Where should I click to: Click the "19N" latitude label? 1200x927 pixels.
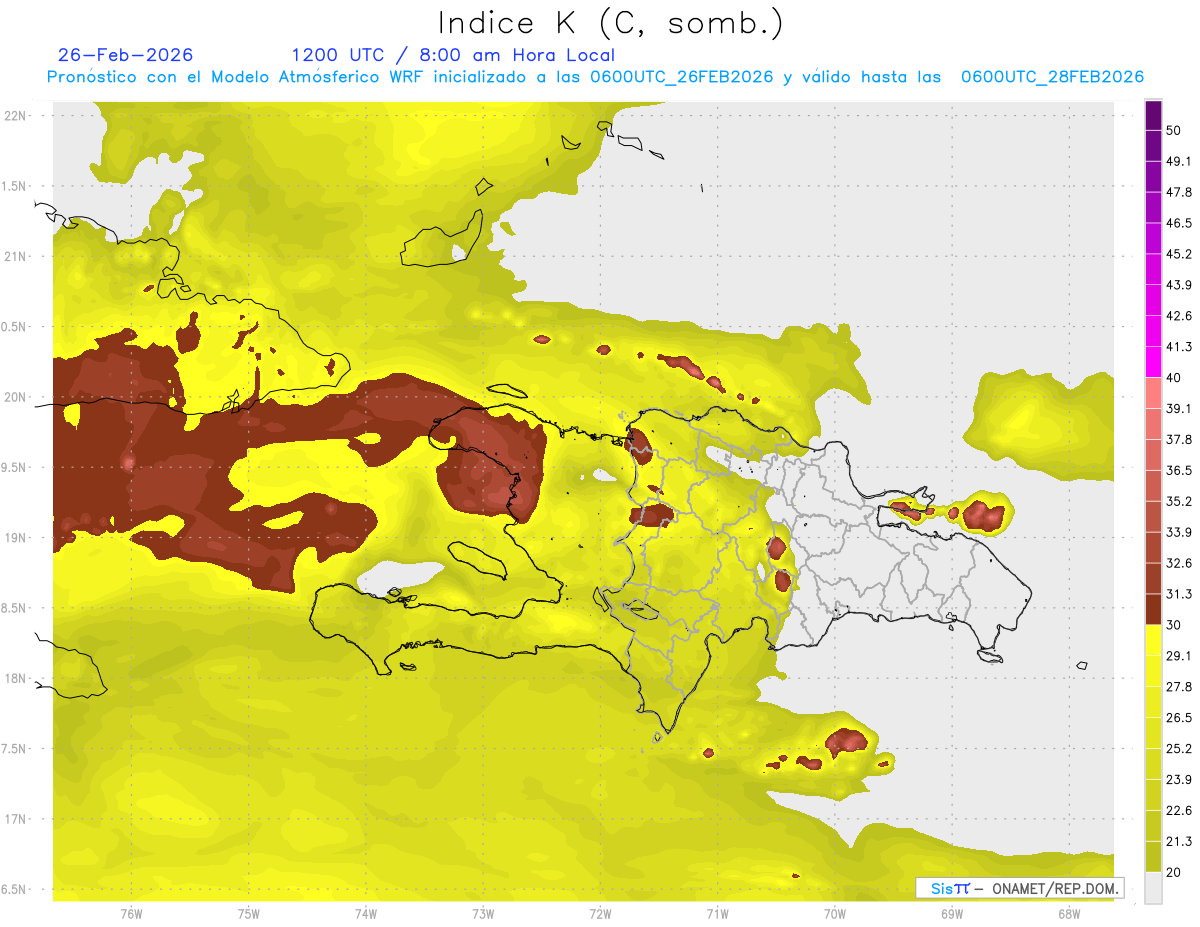point(17,538)
